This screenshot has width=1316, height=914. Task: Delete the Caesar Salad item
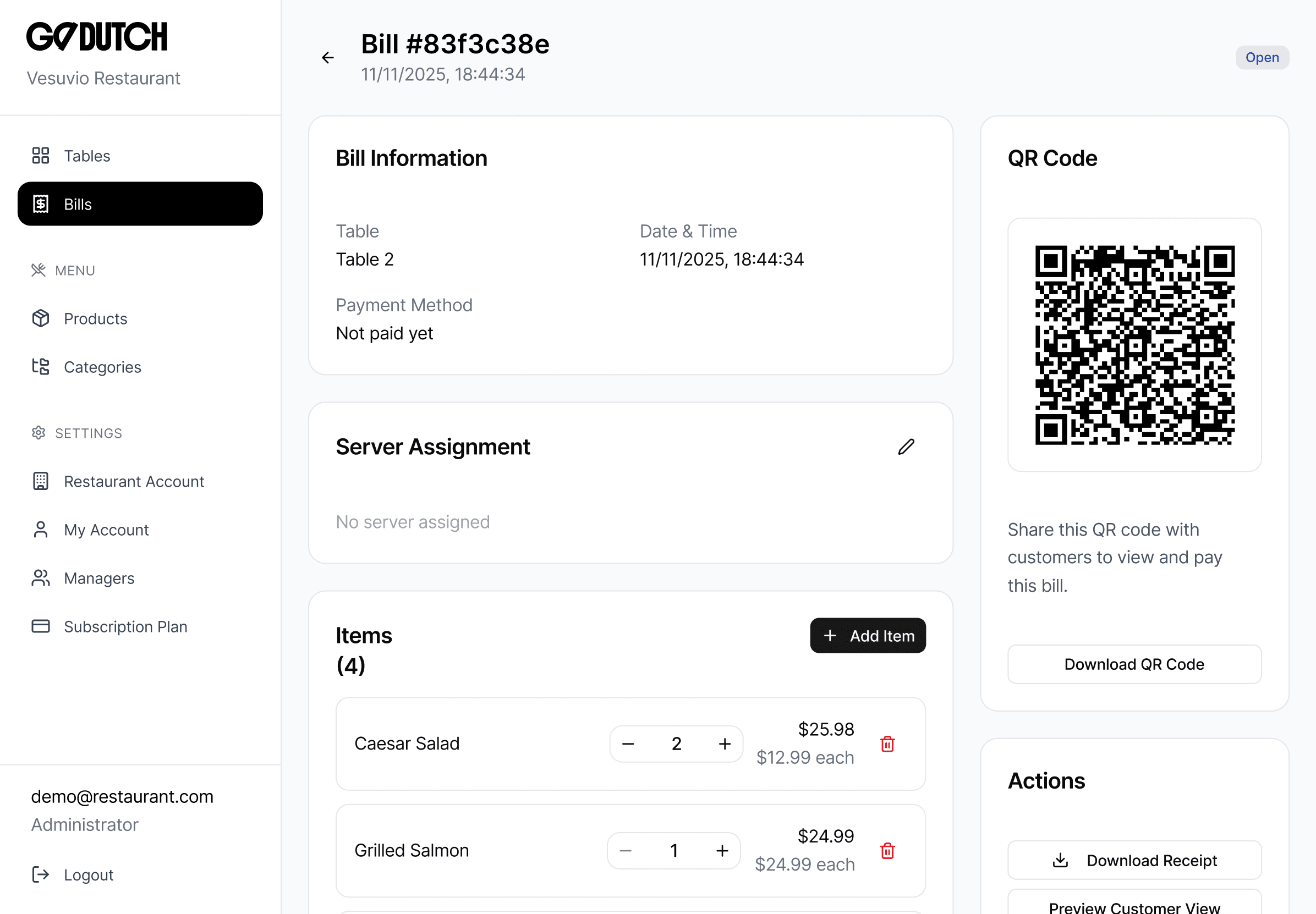click(x=887, y=744)
